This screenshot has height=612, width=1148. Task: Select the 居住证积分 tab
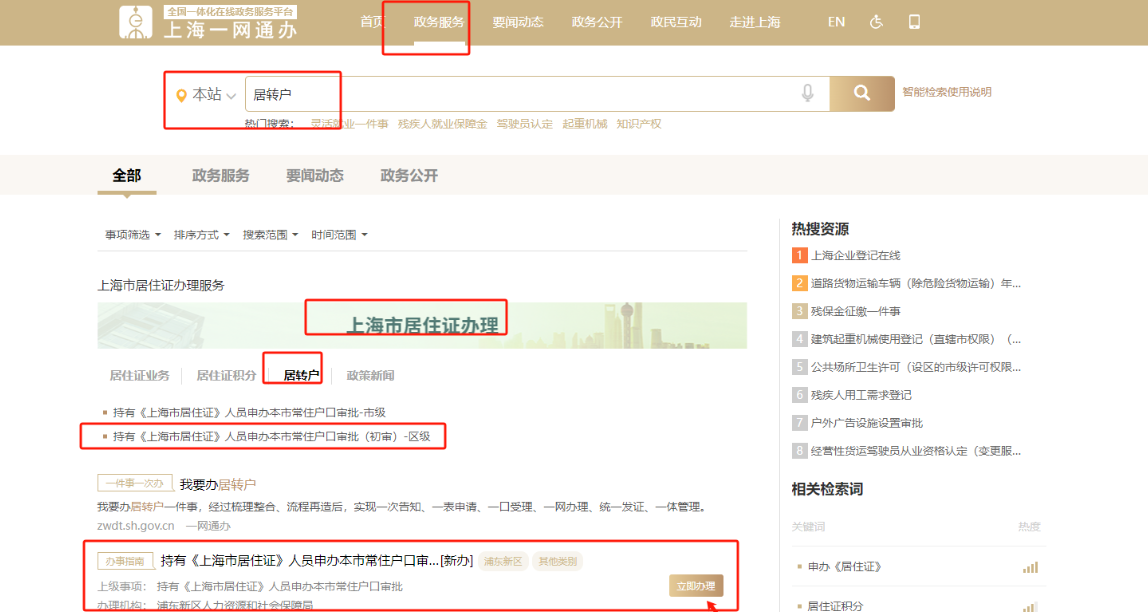226,376
